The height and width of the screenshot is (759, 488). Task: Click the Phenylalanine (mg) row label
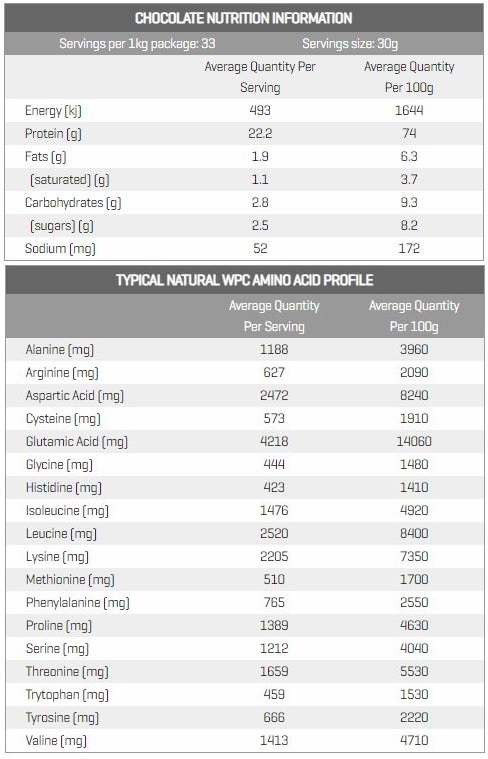(x=77, y=603)
